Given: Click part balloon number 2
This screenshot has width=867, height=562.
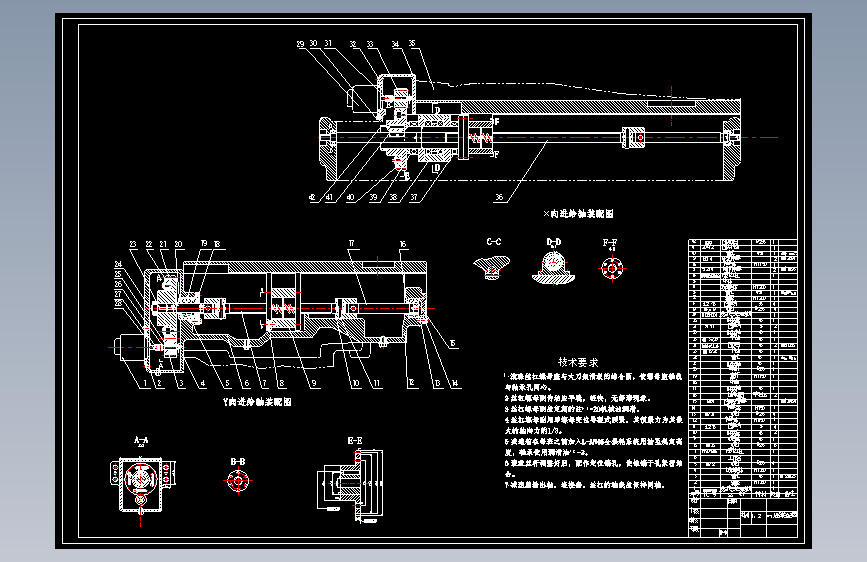Looking at the screenshot, I should click(x=159, y=383).
